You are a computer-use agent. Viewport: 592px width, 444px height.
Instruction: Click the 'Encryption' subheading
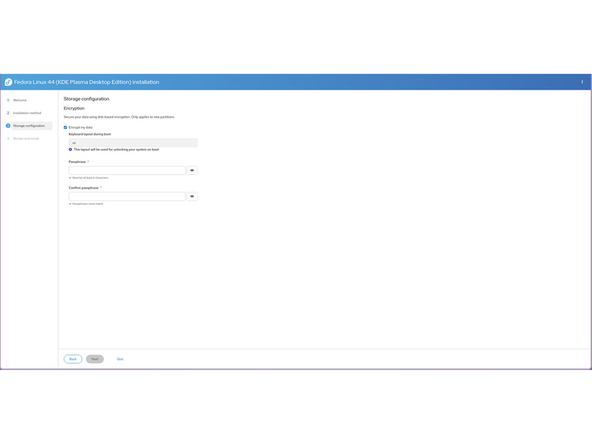point(74,108)
